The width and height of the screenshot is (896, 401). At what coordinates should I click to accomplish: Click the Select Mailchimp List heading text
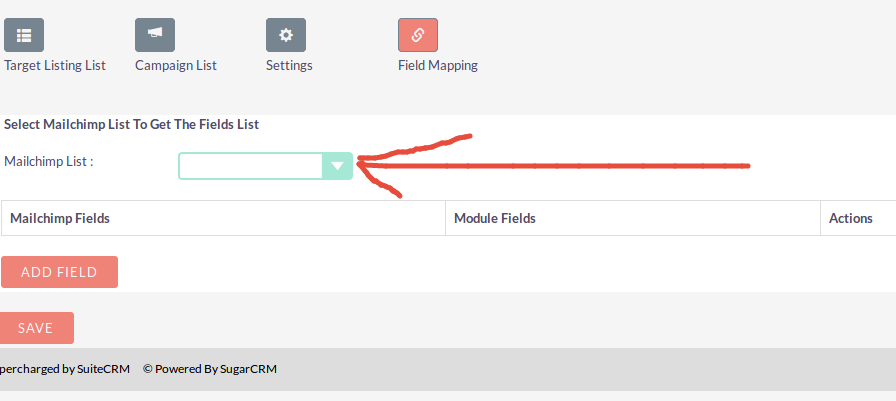coord(131,124)
